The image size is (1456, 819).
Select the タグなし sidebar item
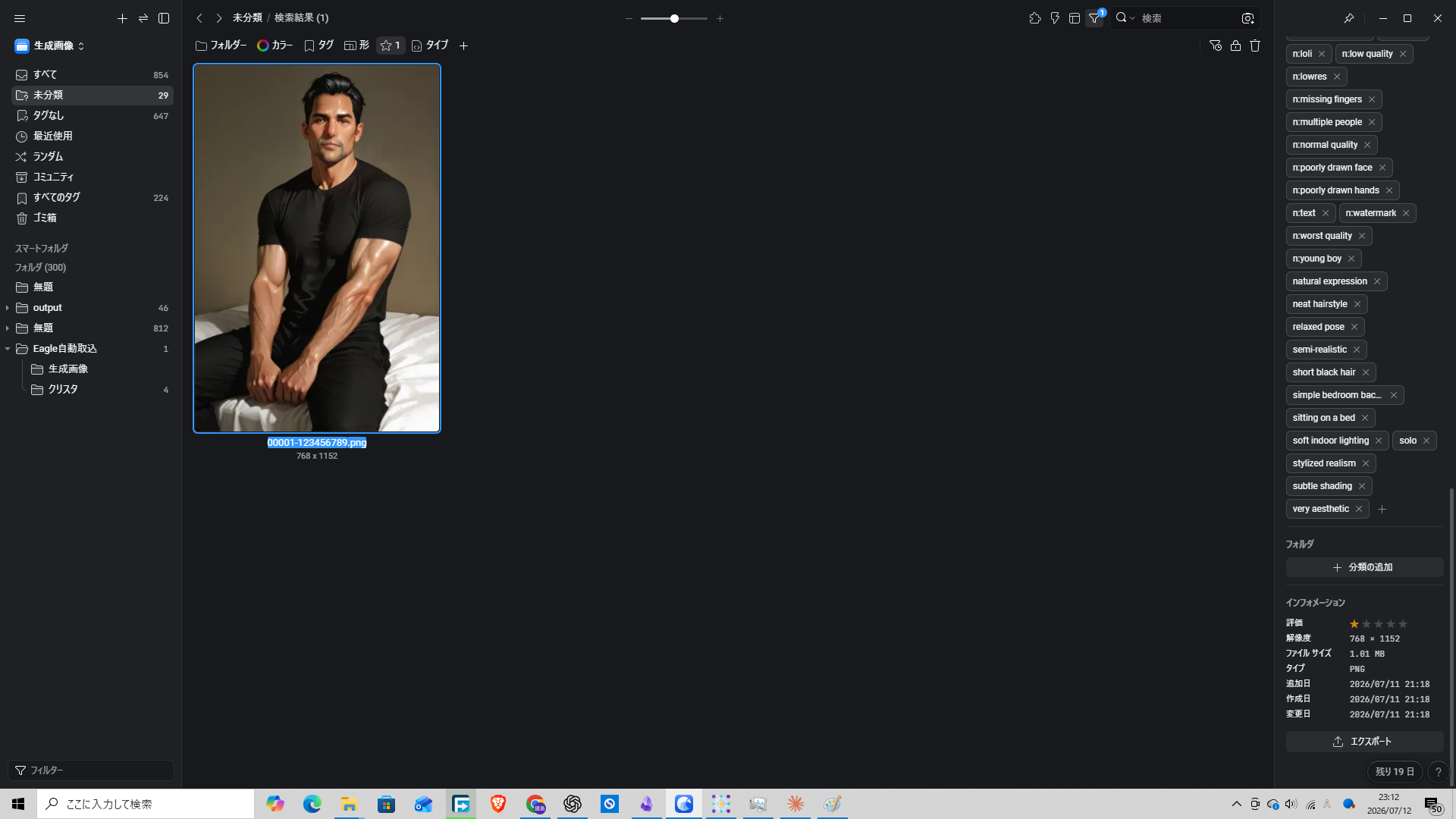pyautogui.click(x=92, y=116)
